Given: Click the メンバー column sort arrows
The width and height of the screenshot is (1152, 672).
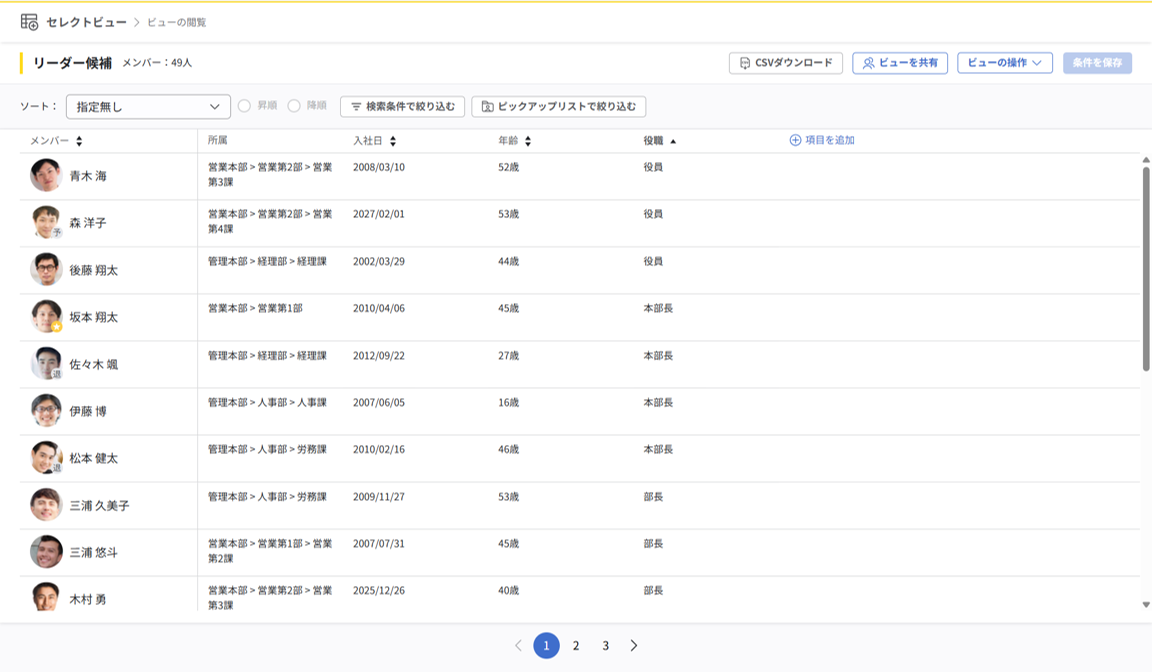Looking at the screenshot, I should (79, 141).
